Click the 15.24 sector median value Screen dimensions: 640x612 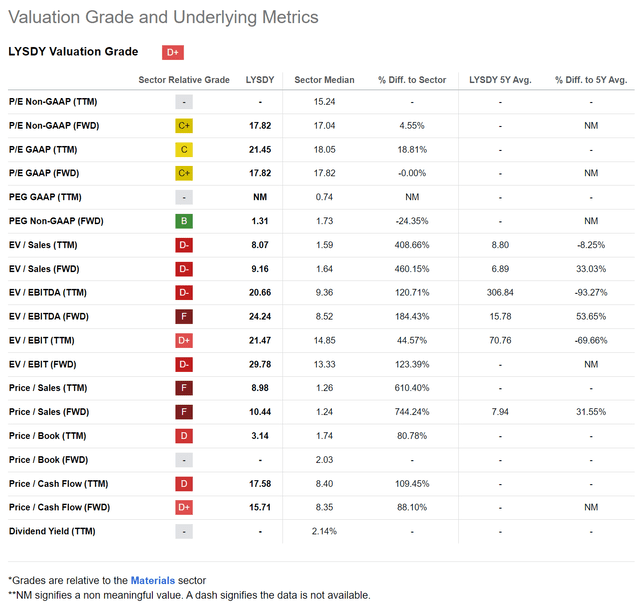point(324,102)
